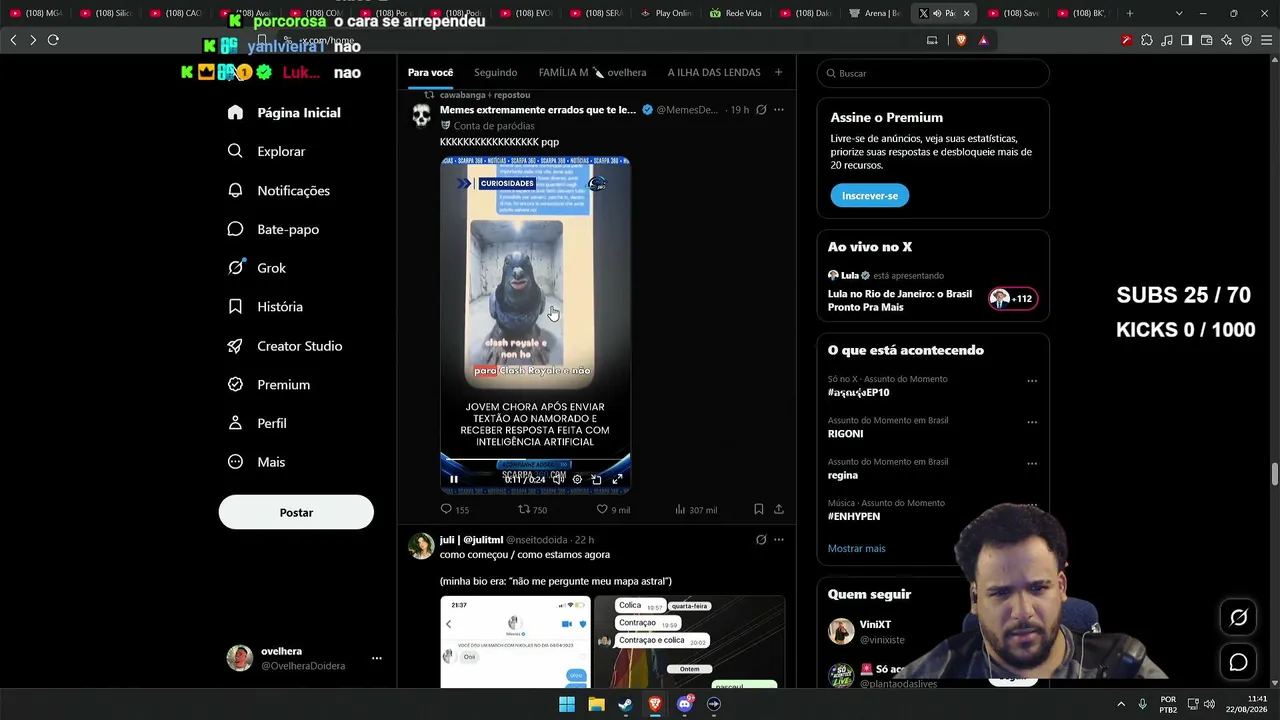Viewport: 1280px width, 720px height.
Task: Mute the video sound
Action: pyautogui.click(x=558, y=479)
